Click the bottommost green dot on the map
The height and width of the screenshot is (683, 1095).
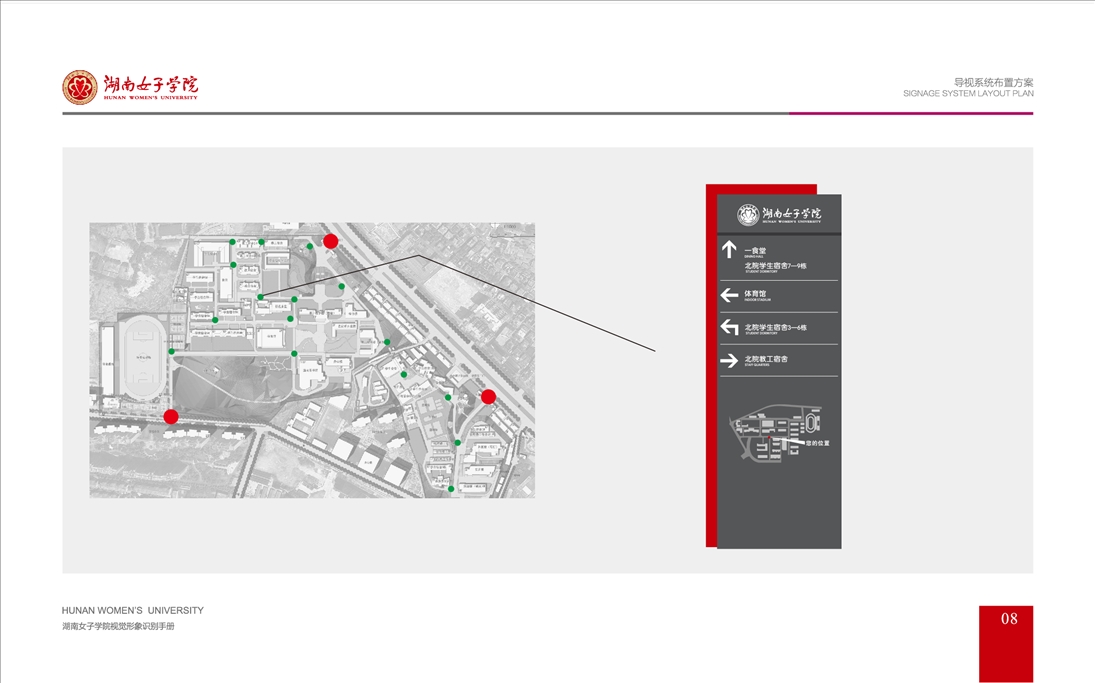coord(451,489)
